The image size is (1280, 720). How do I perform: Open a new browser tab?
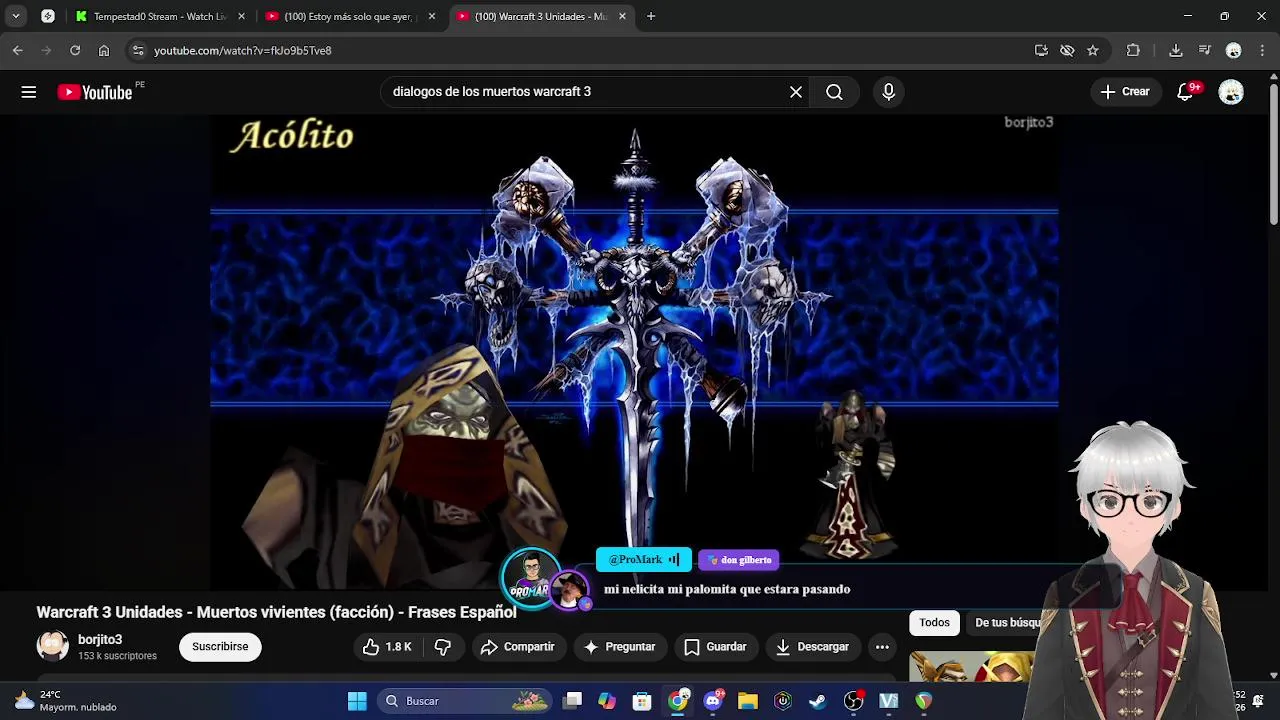pos(651,16)
